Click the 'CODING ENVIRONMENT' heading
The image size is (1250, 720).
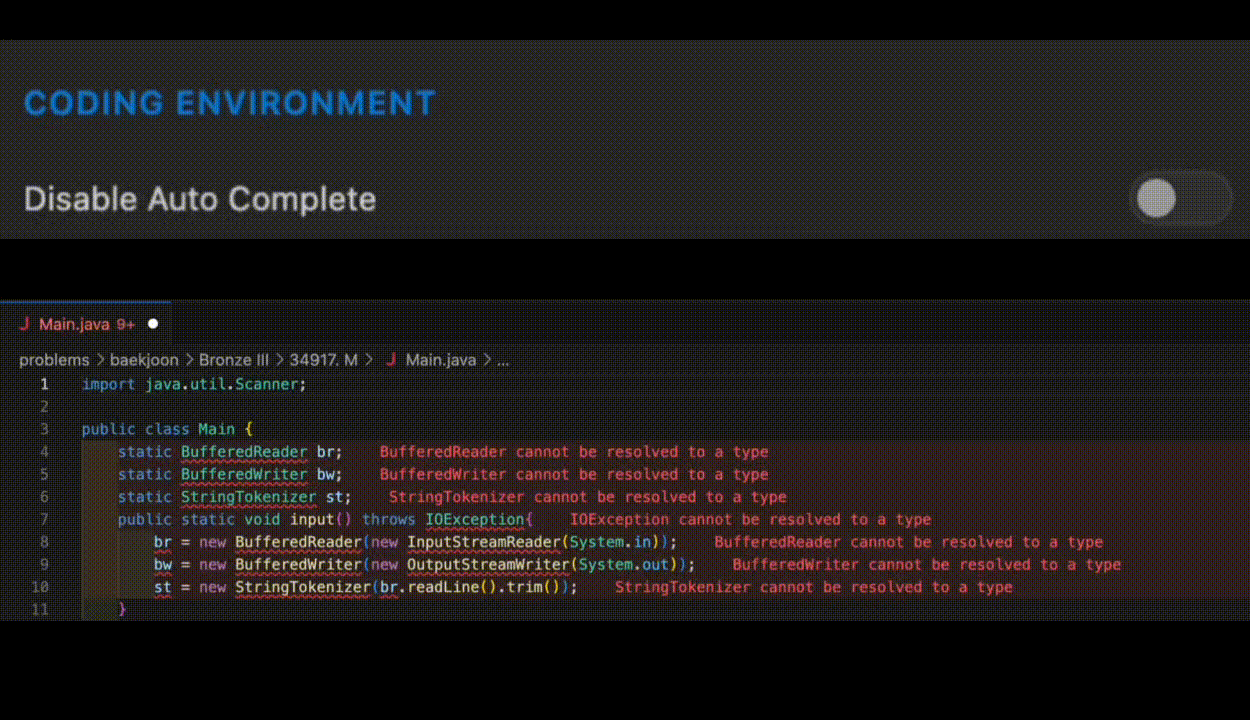[230, 103]
